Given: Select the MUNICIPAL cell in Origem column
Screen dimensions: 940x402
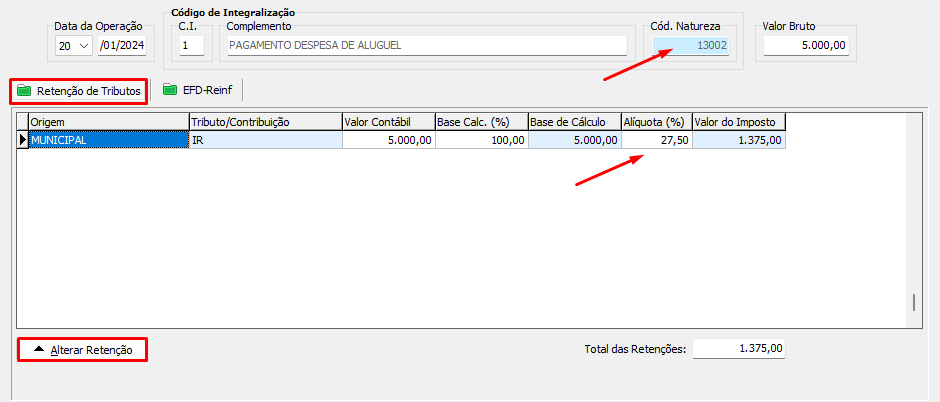Looking at the screenshot, I should tap(108, 141).
